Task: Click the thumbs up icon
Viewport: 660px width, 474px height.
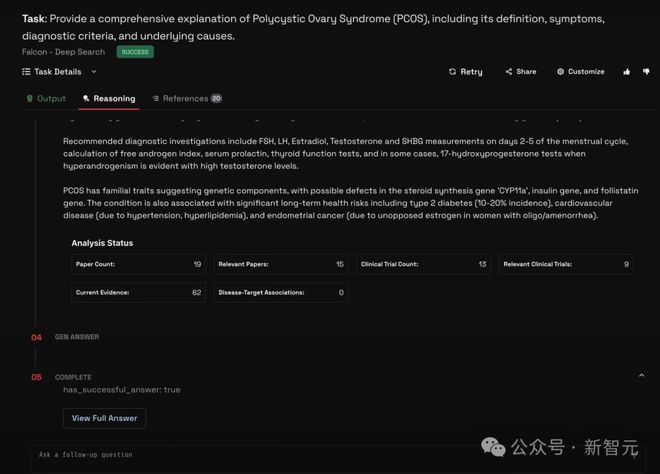Action: 627,72
